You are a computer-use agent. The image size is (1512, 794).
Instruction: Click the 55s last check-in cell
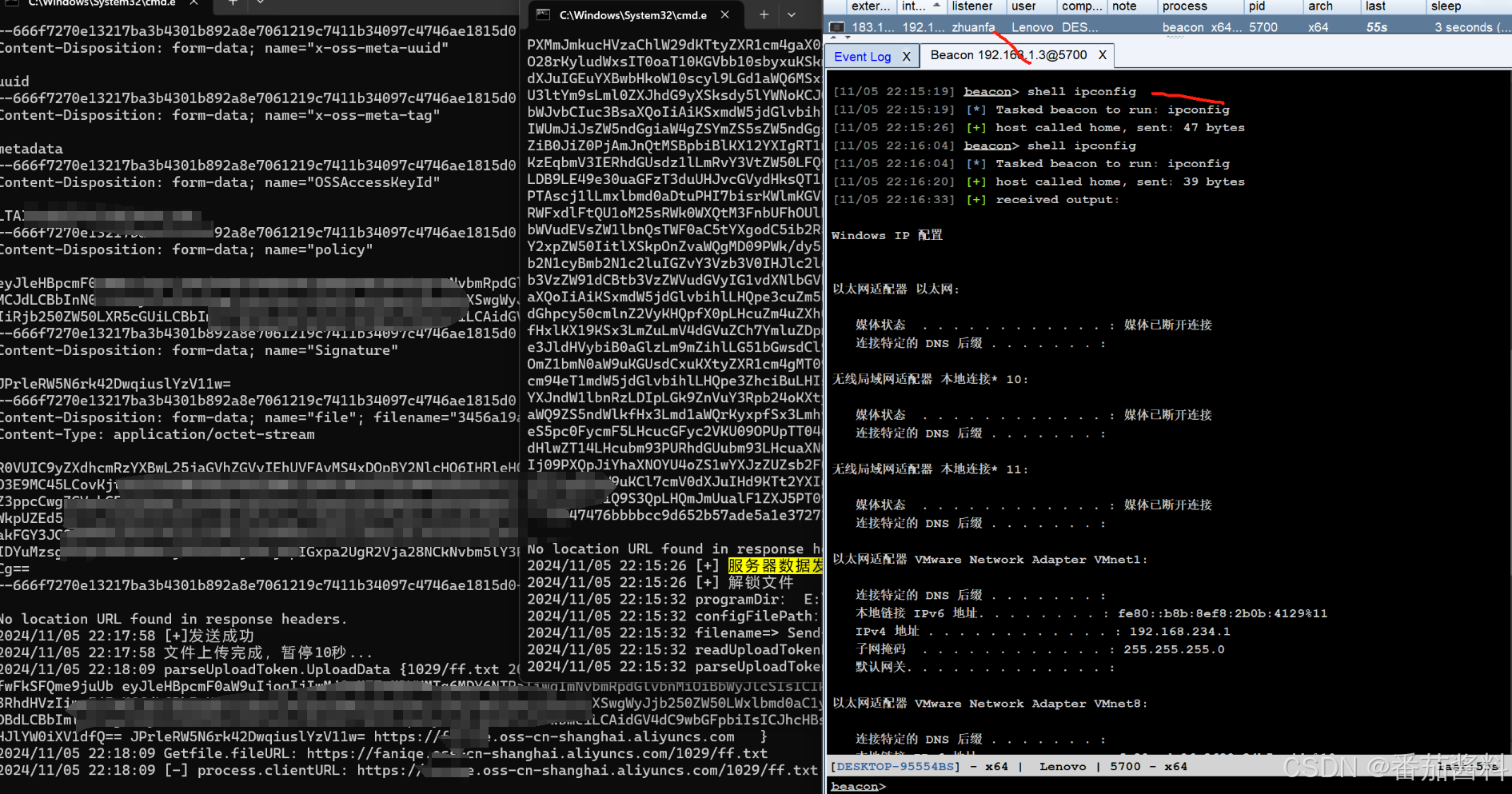[x=1377, y=27]
